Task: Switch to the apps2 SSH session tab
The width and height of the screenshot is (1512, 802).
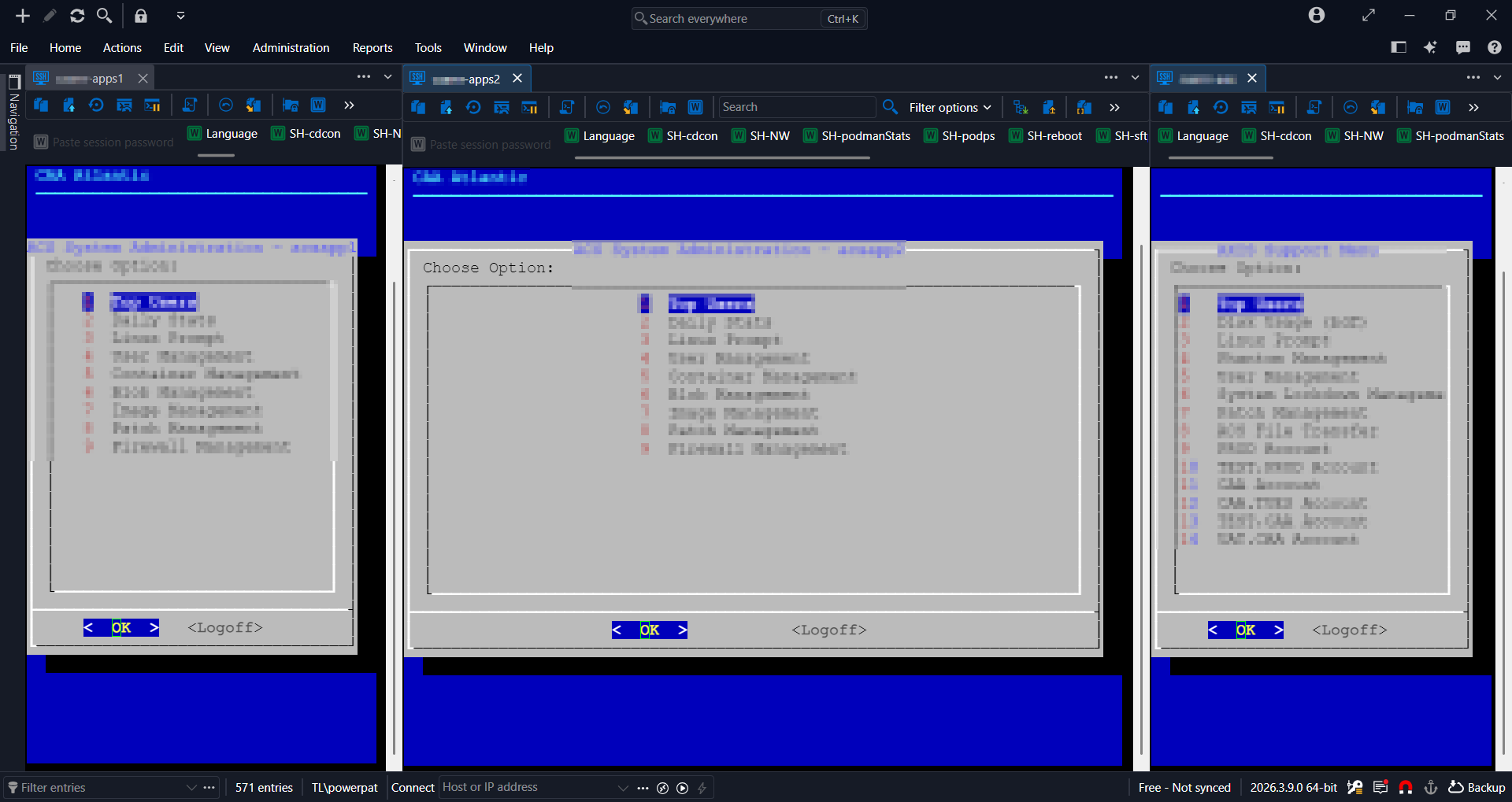Action: pos(466,79)
